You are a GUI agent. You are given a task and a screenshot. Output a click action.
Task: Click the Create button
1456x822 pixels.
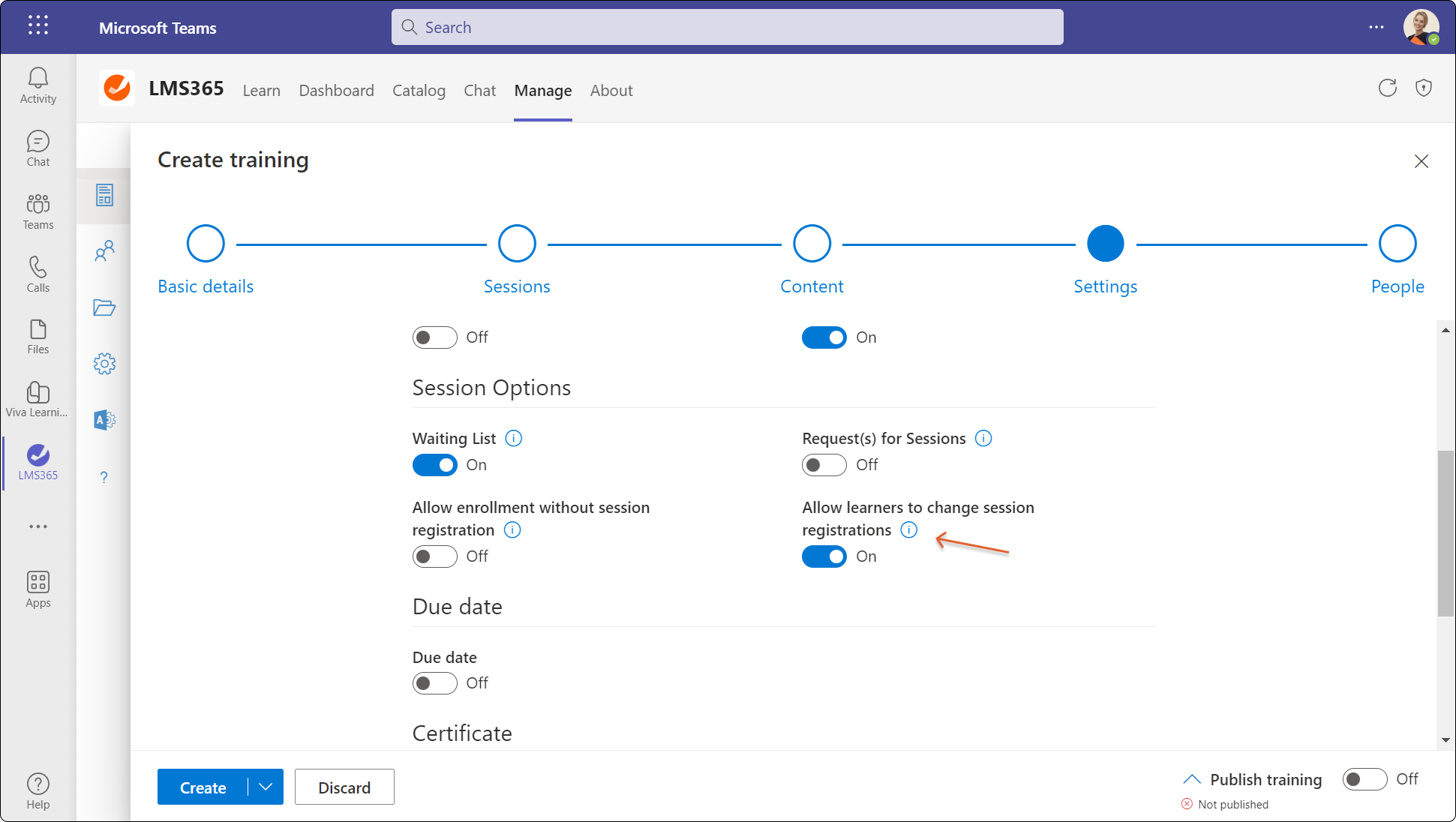(203, 787)
